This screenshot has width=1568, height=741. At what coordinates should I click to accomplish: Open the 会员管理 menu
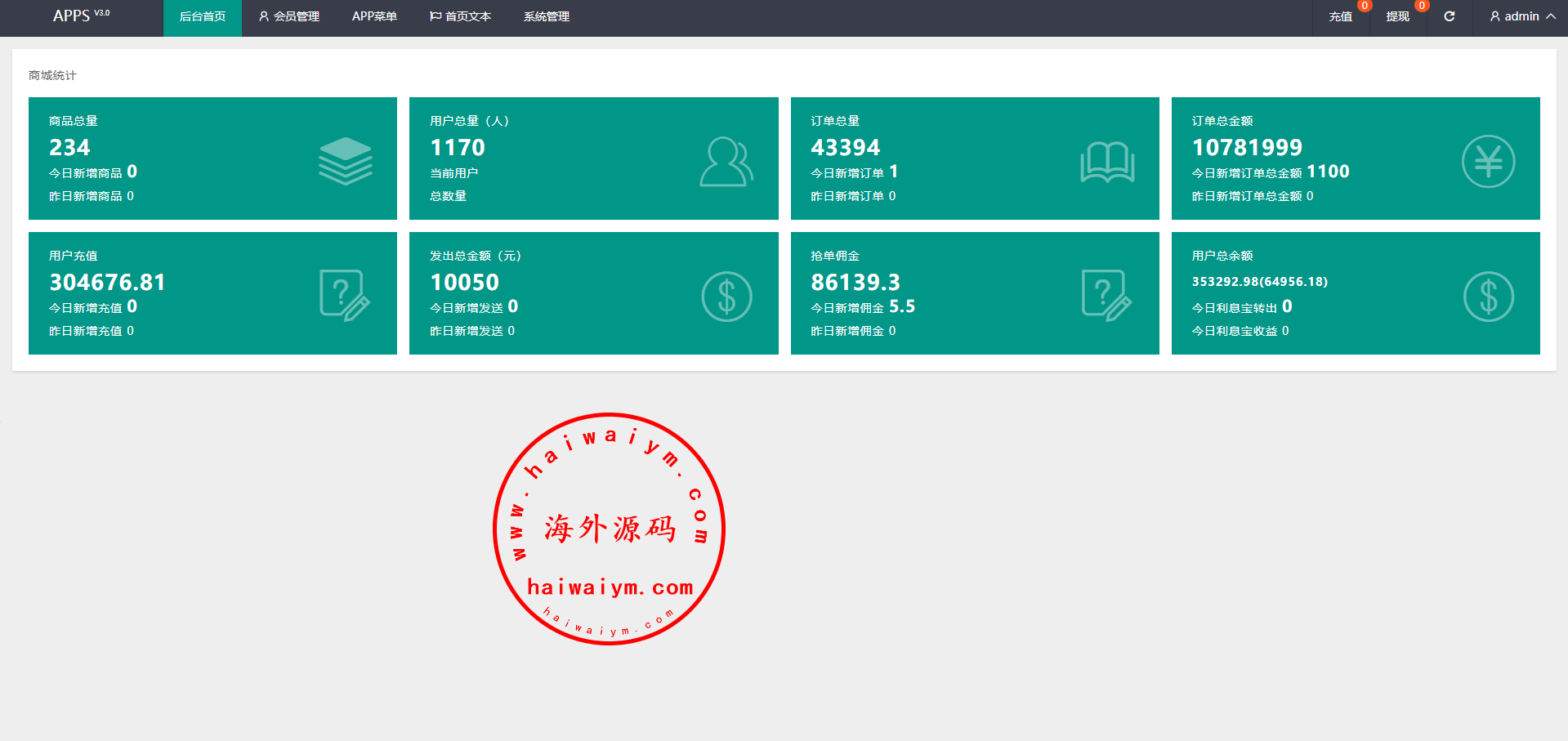point(288,16)
